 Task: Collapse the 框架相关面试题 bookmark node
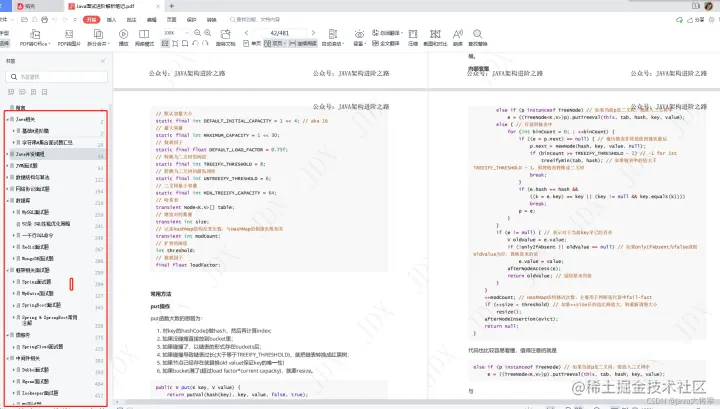[7, 270]
